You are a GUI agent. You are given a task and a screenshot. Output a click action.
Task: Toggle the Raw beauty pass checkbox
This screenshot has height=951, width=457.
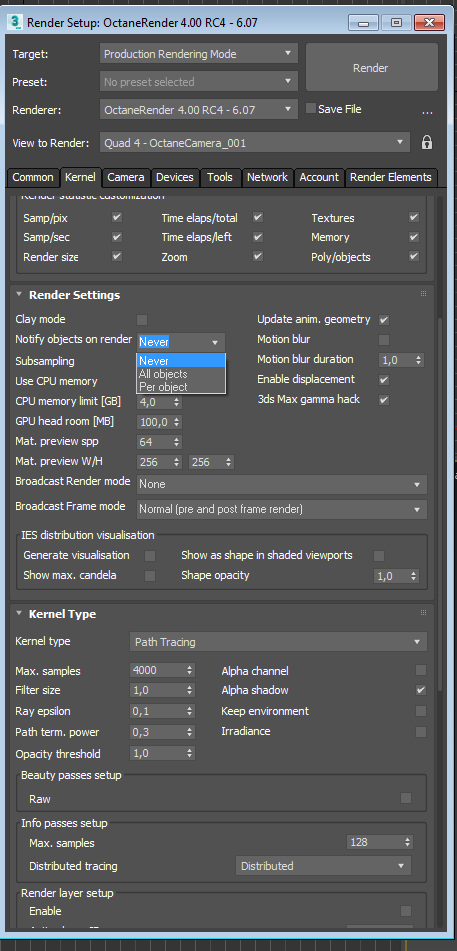tap(406, 798)
